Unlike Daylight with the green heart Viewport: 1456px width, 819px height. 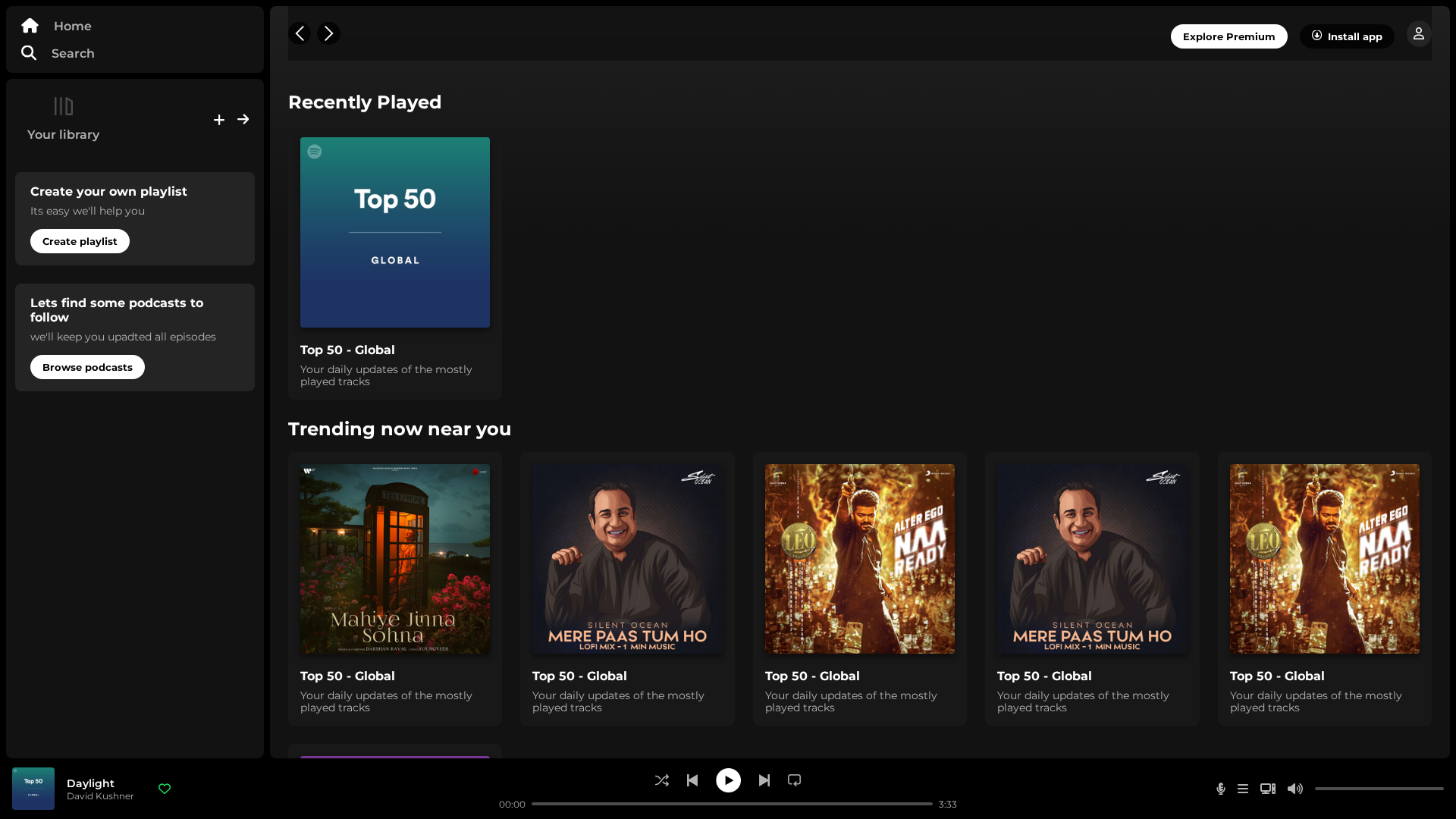[x=165, y=789]
